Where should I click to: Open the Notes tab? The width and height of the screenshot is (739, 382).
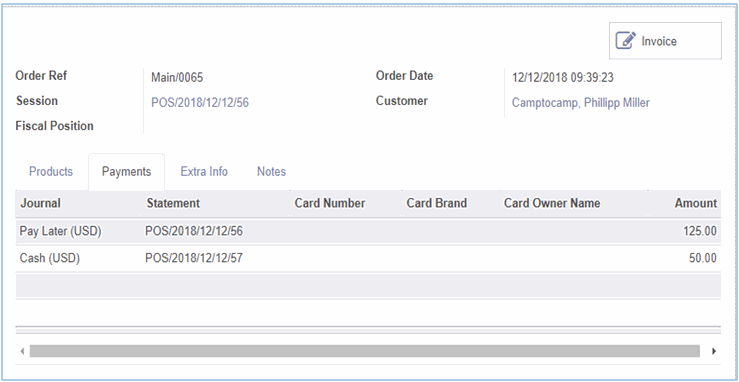(x=271, y=171)
